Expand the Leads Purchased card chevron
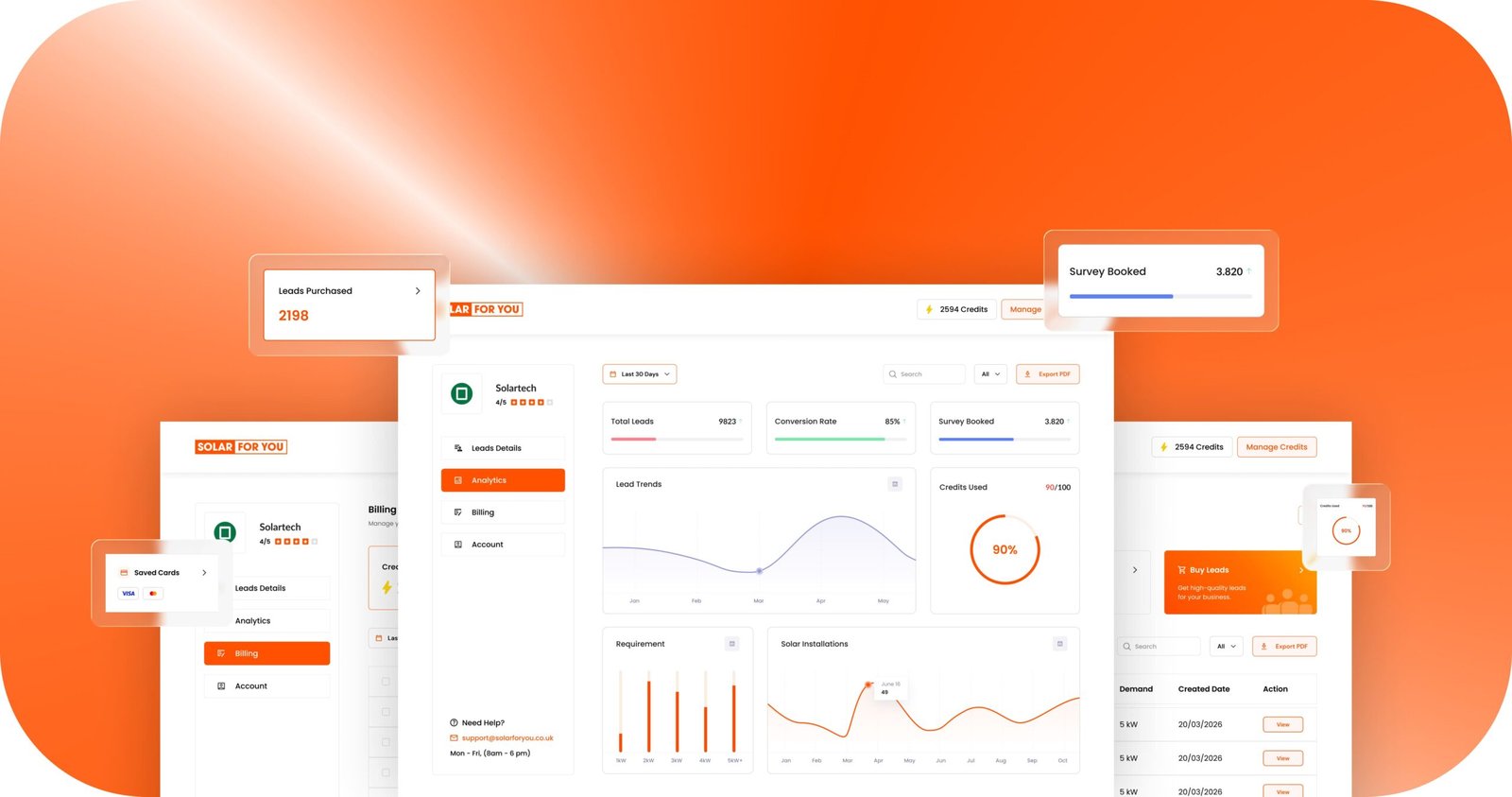1512x797 pixels. 418,291
